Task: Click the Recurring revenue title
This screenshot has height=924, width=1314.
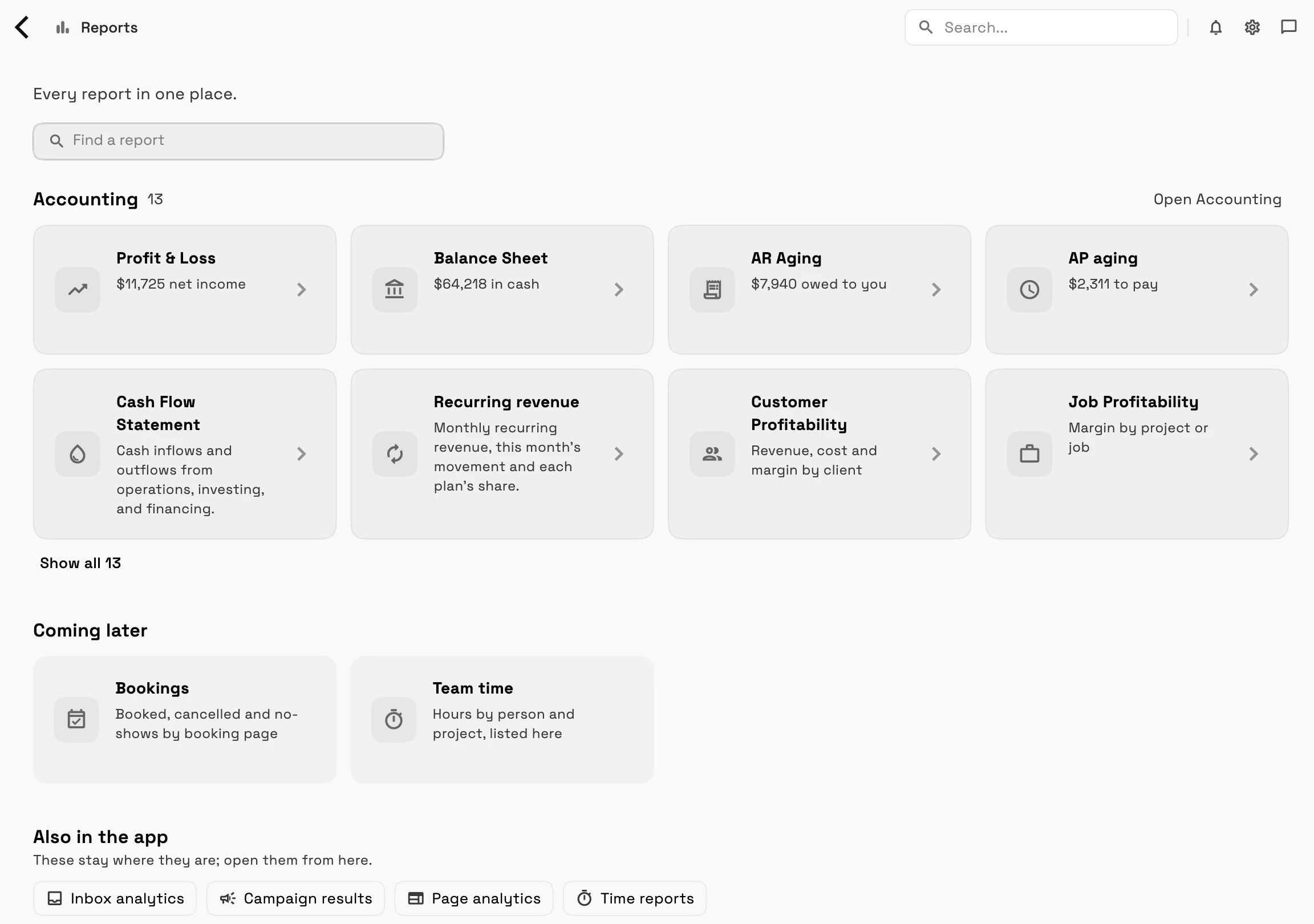Action: (x=506, y=402)
